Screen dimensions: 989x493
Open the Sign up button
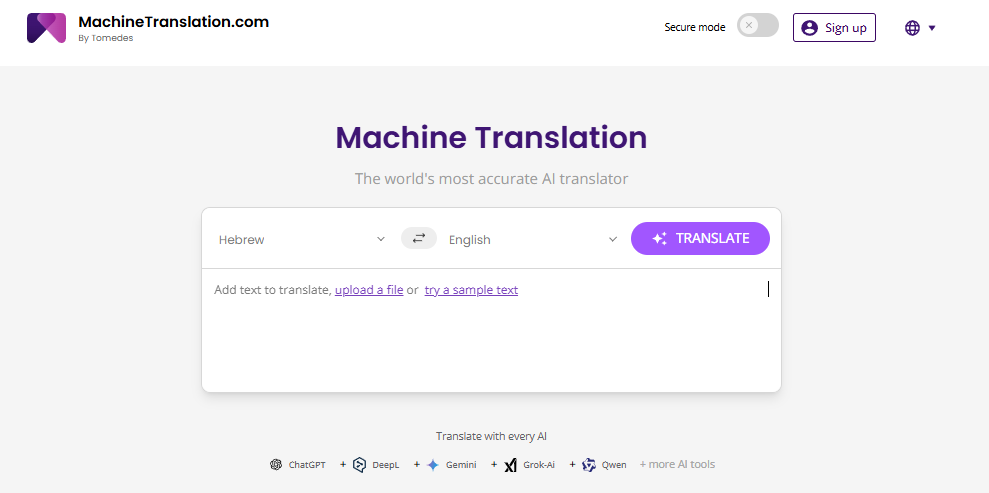(834, 28)
